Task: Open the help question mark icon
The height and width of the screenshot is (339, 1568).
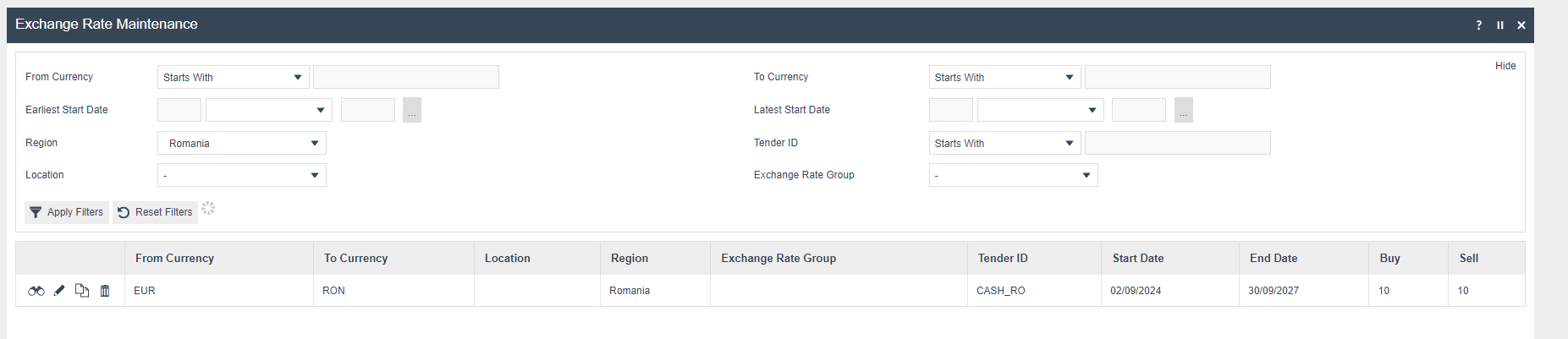Action: [x=1479, y=25]
